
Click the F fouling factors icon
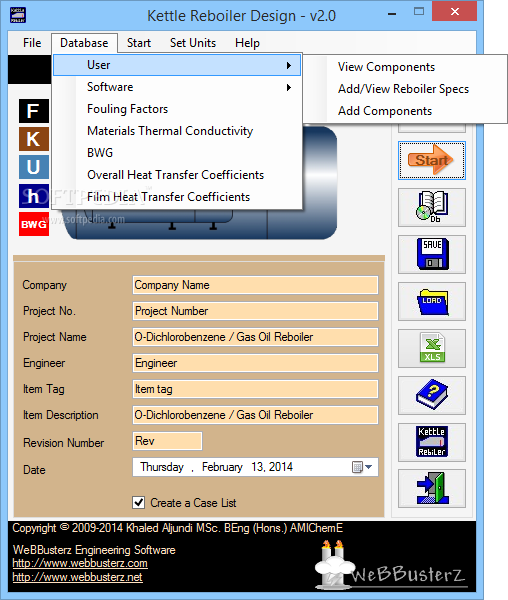tap(34, 111)
